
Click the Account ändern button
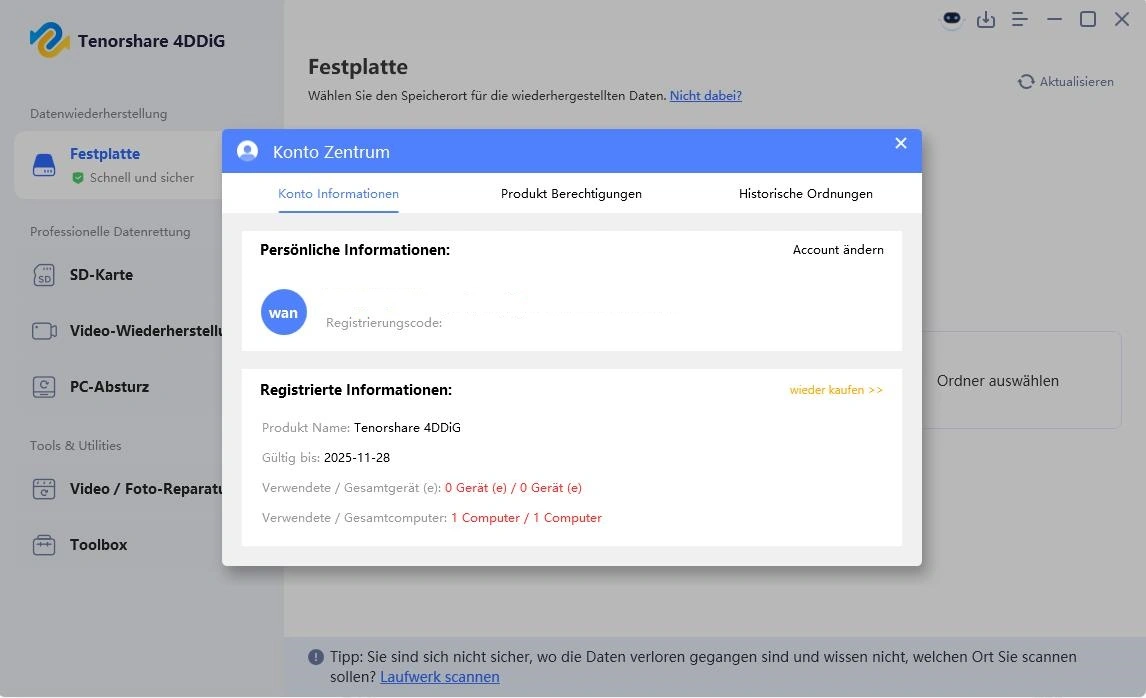click(838, 250)
